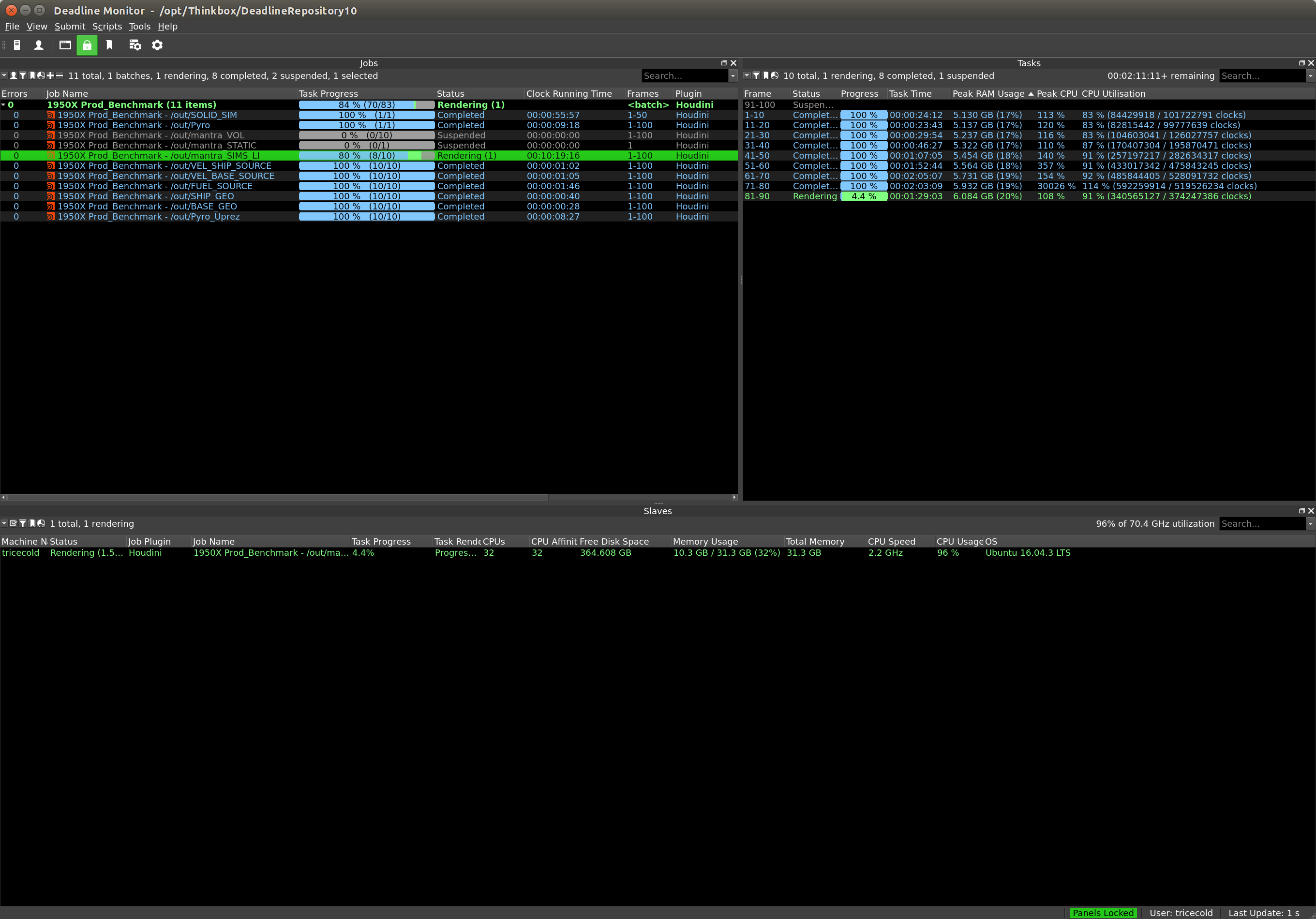Click the pie chart icon in Jobs panel

(41, 75)
